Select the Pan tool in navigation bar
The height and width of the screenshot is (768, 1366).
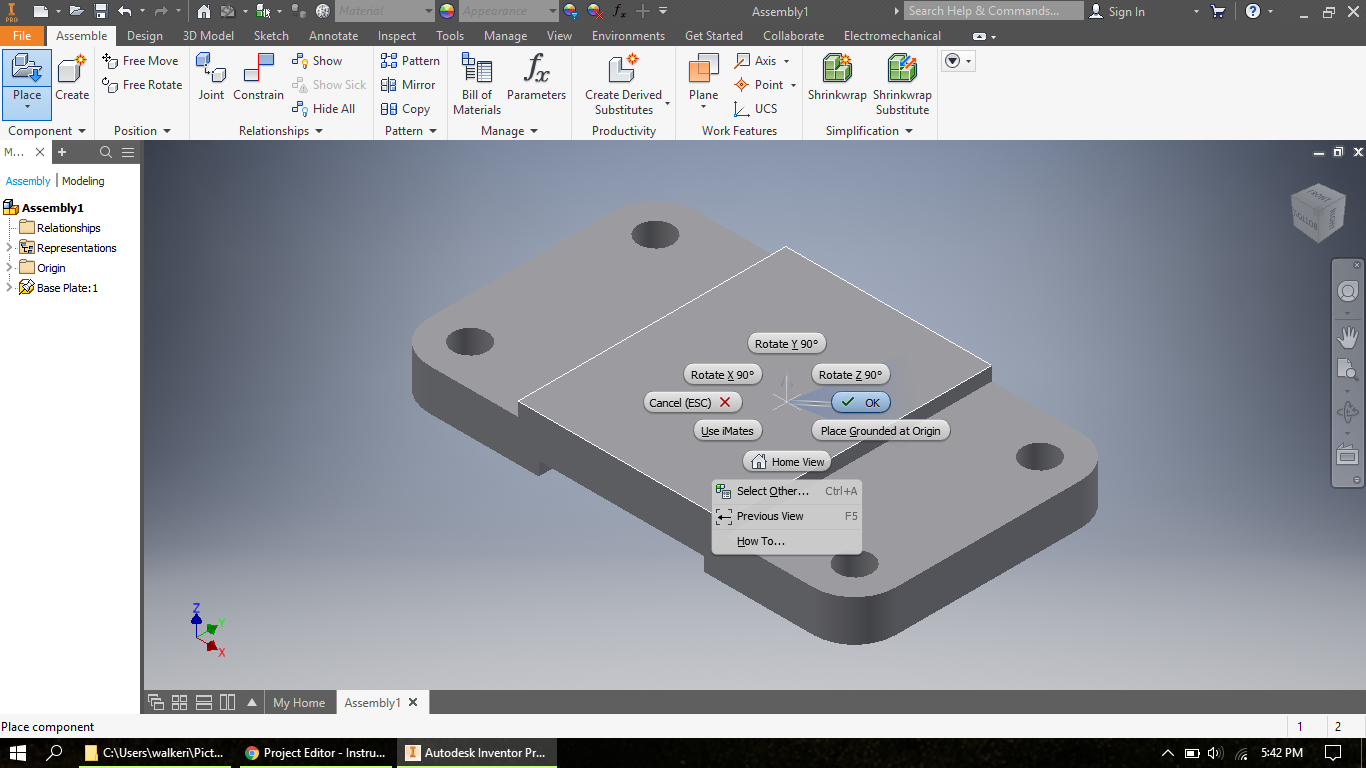1347,337
